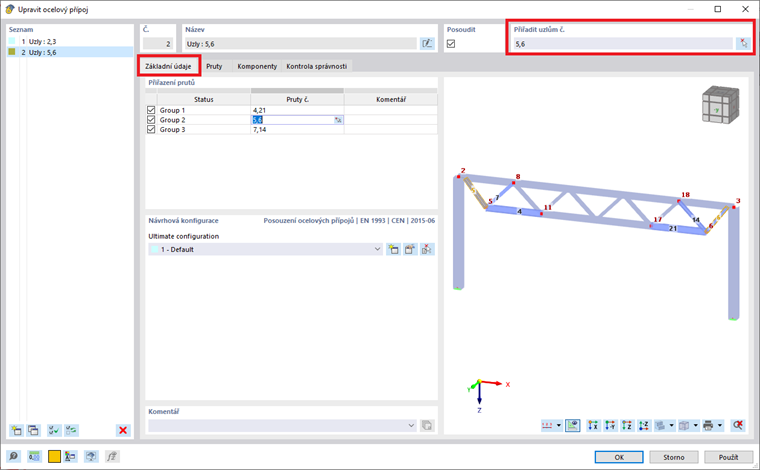Reset the view zoom with red X magnifier

tap(738, 425)
